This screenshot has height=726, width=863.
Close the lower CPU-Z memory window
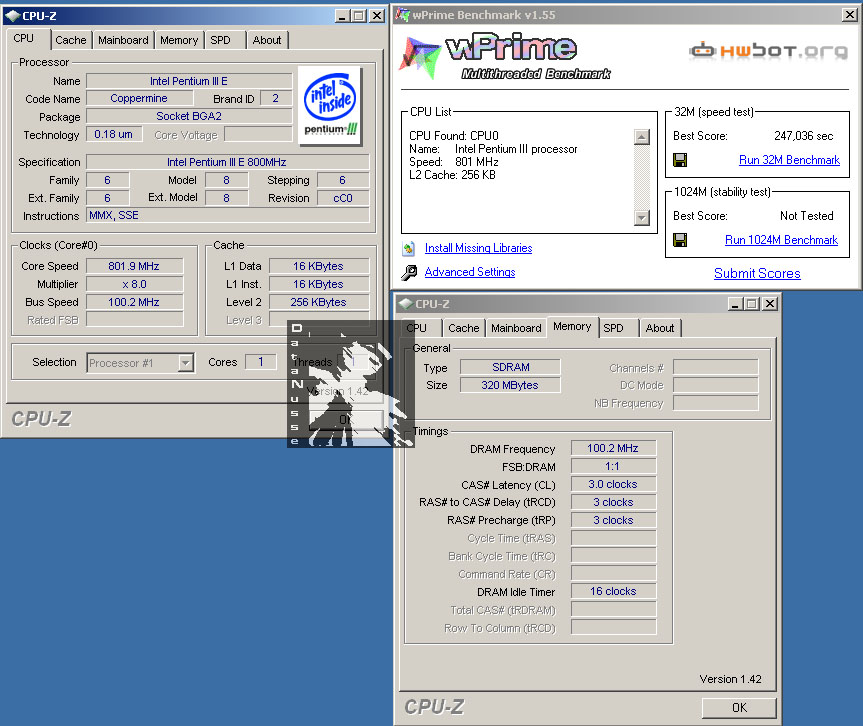click(x=770, y=304)
